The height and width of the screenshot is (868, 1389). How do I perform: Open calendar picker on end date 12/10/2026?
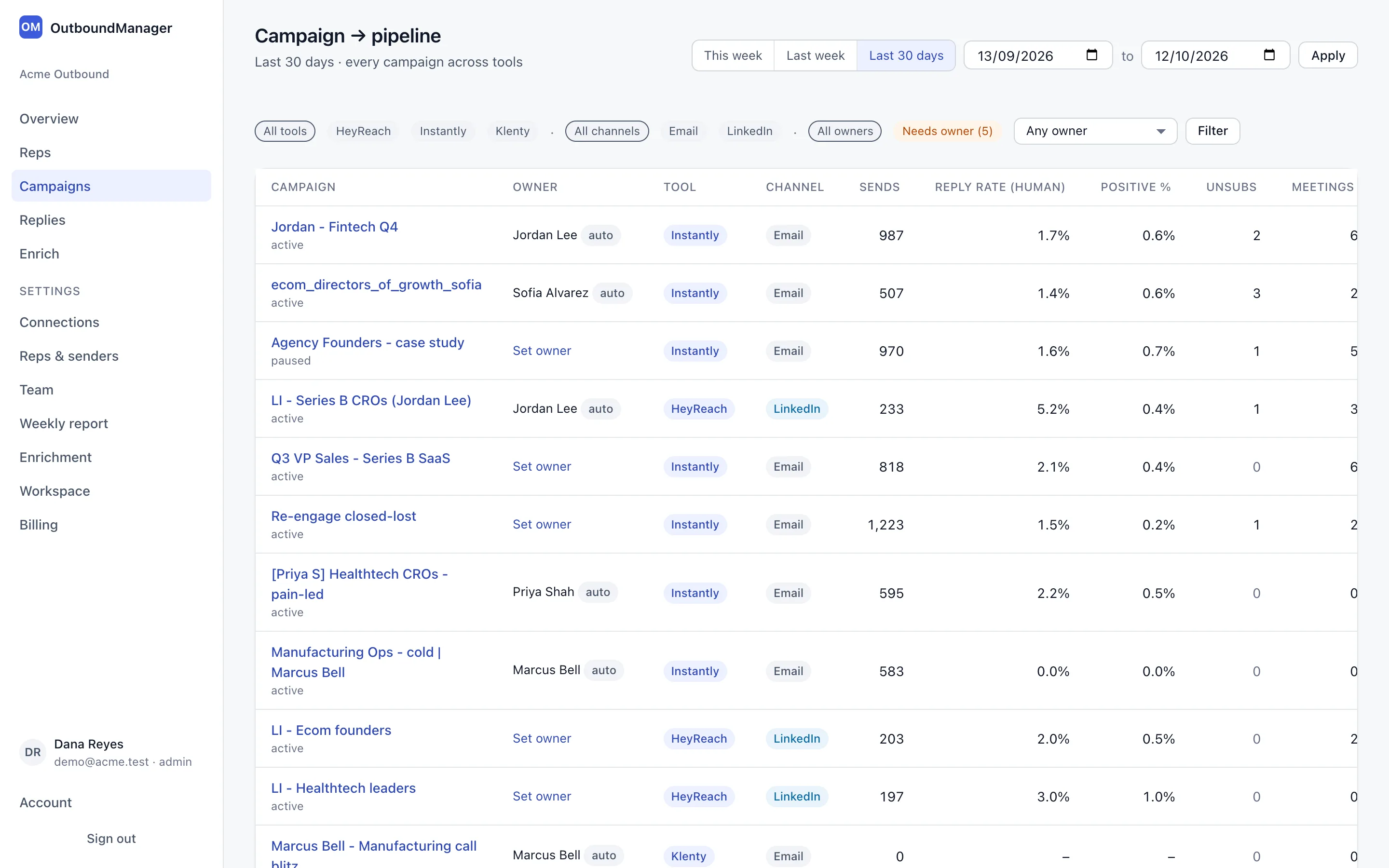click(x=1269, y=55)
